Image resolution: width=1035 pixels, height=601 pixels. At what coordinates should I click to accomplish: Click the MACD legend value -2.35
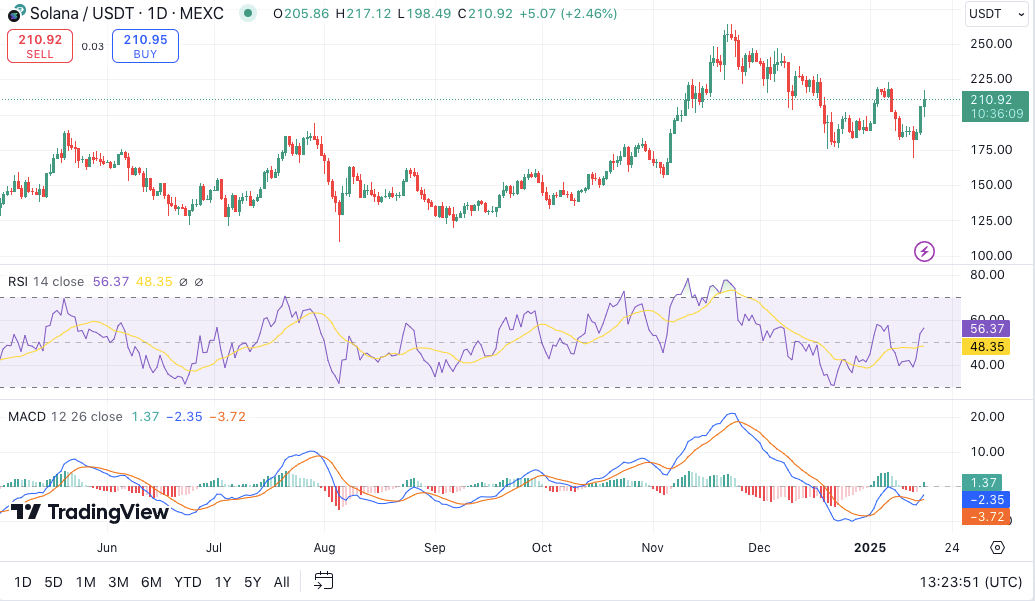coord(184,417)
